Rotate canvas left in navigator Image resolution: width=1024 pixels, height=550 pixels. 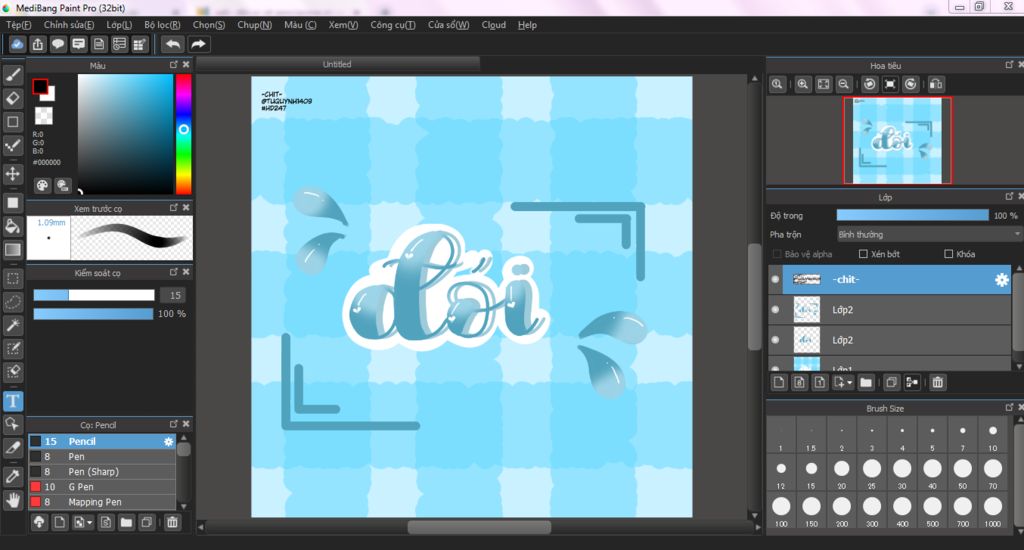[869, 84]
